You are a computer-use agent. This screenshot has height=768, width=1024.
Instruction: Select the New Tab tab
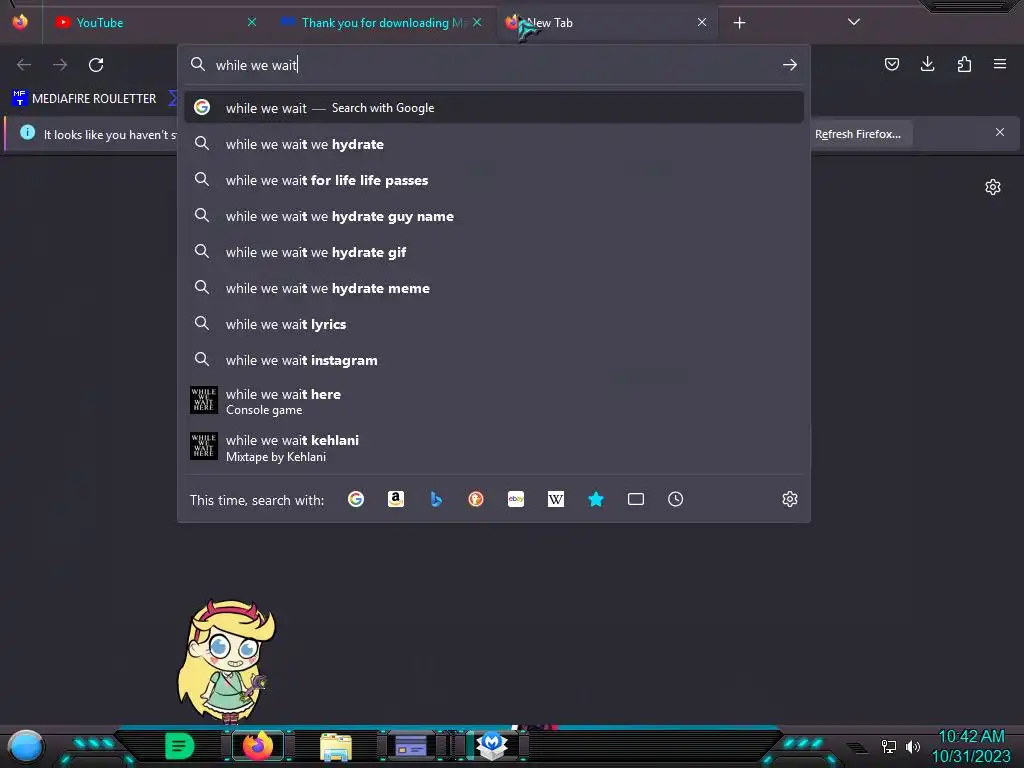tap(607, 23)
